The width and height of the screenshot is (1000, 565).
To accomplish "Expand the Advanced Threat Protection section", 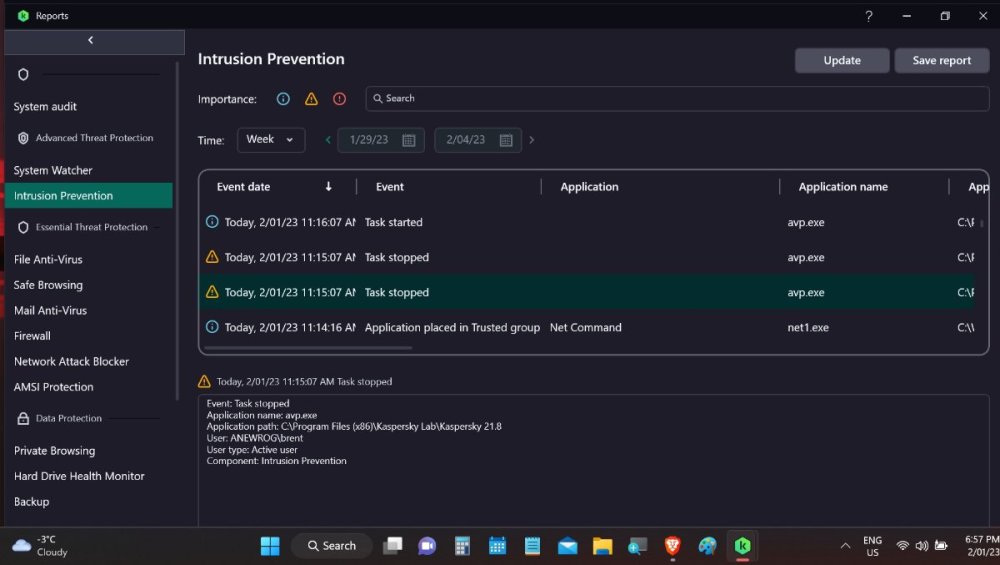I will 94,138.
